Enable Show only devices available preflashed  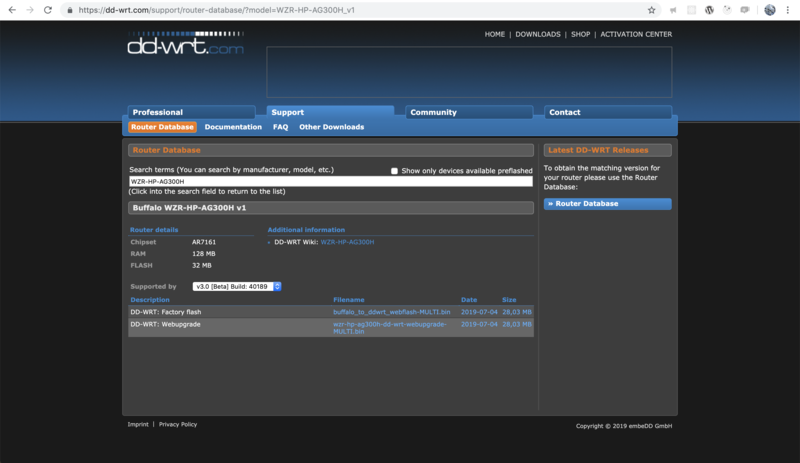coord(394,171)
